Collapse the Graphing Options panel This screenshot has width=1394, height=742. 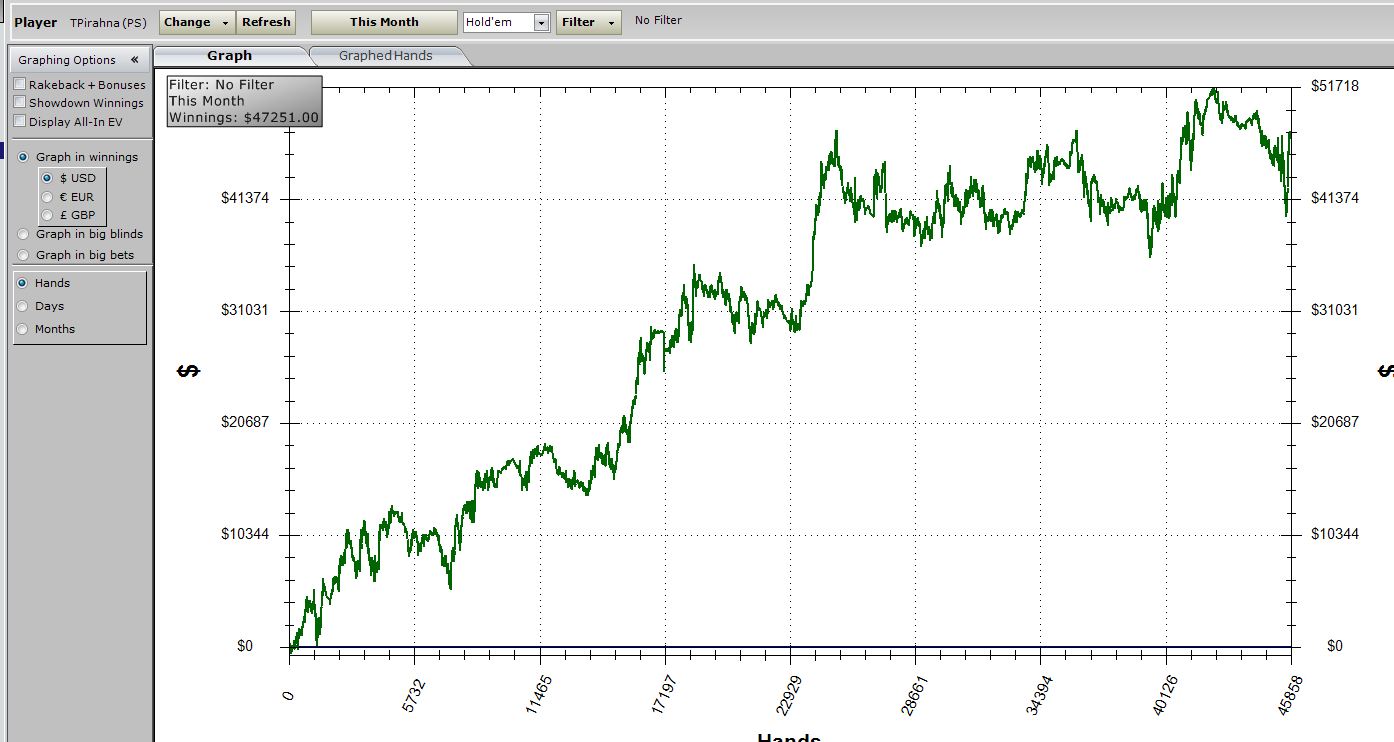[x=136, y=60]
